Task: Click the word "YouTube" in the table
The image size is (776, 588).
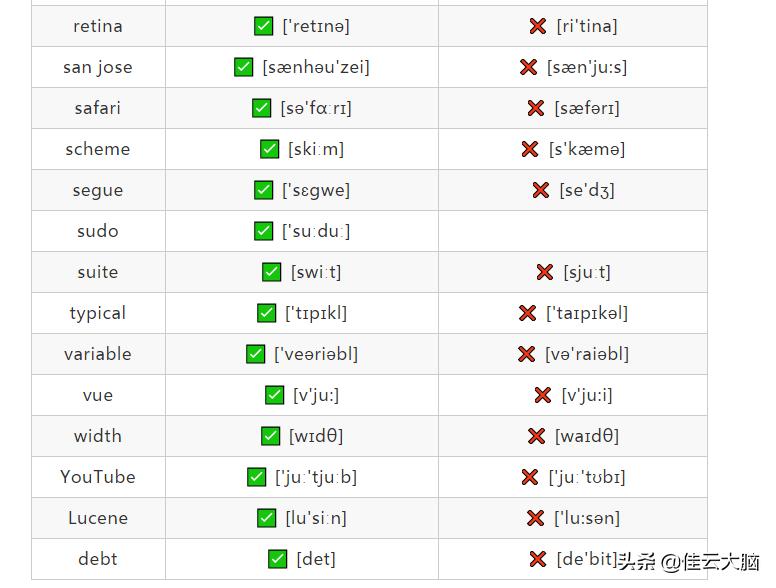Action: 98,477
